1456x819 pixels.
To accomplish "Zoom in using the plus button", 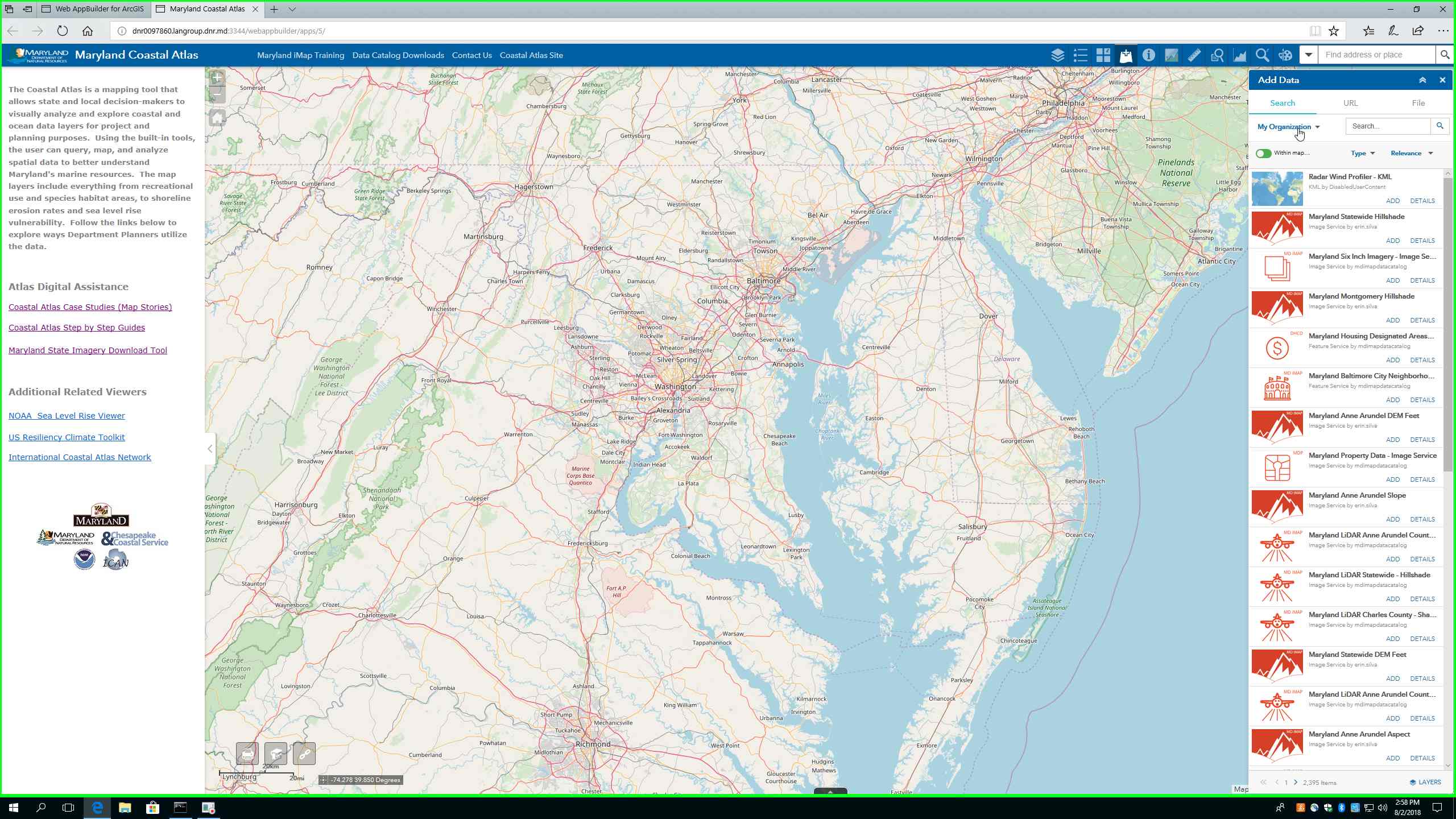I will pos(216,77).
